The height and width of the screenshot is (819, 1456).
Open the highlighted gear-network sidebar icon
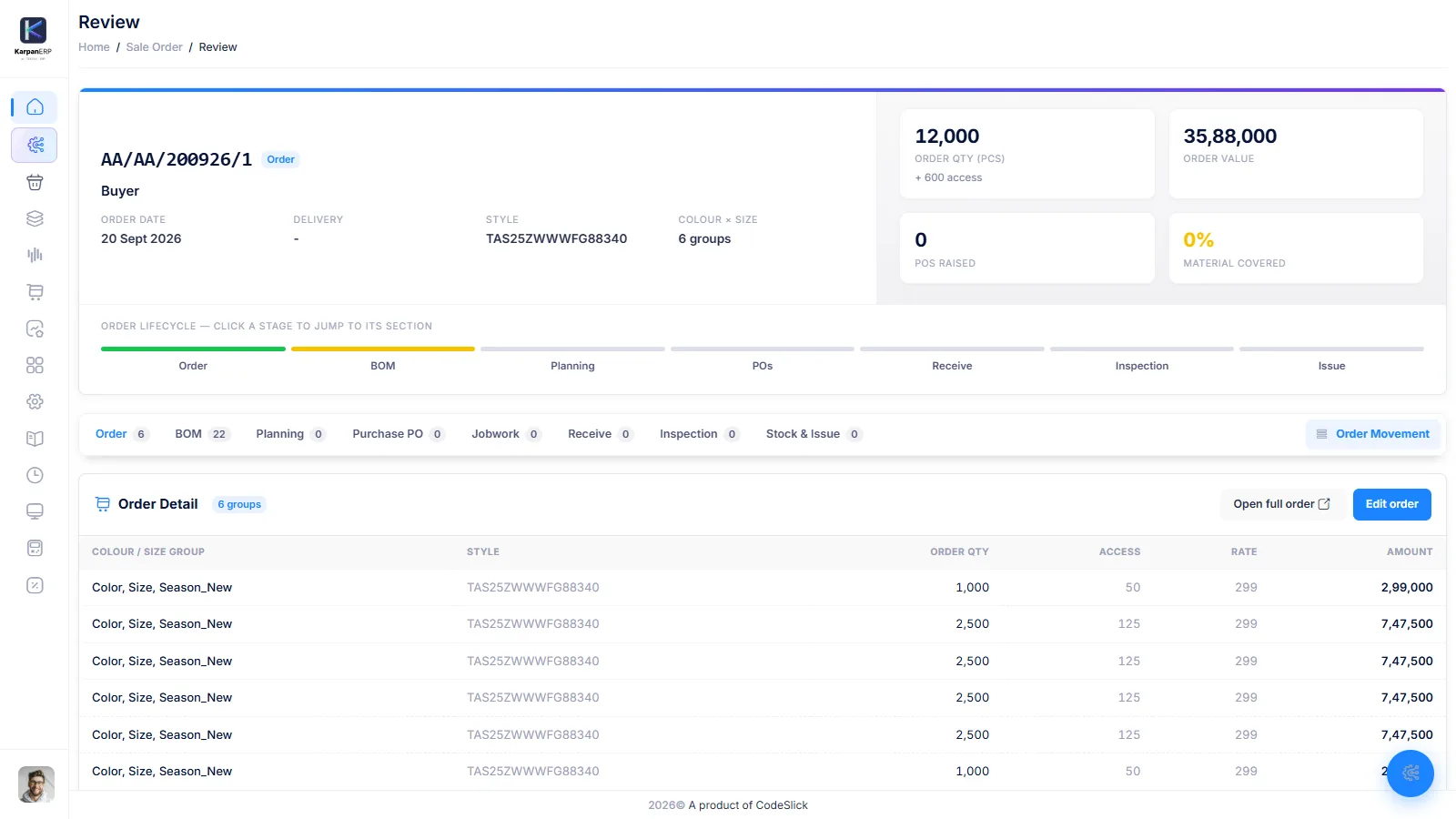tap(35, 145)
